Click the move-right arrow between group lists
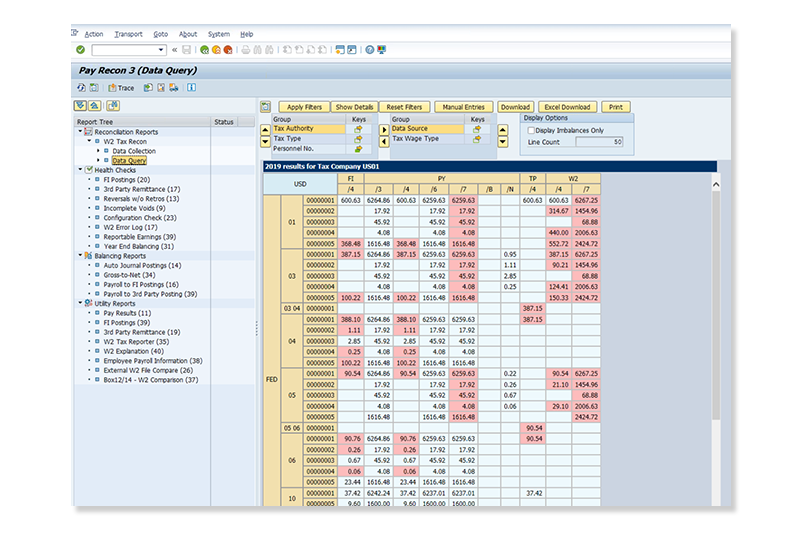The image size is (800, 534). 384,130
